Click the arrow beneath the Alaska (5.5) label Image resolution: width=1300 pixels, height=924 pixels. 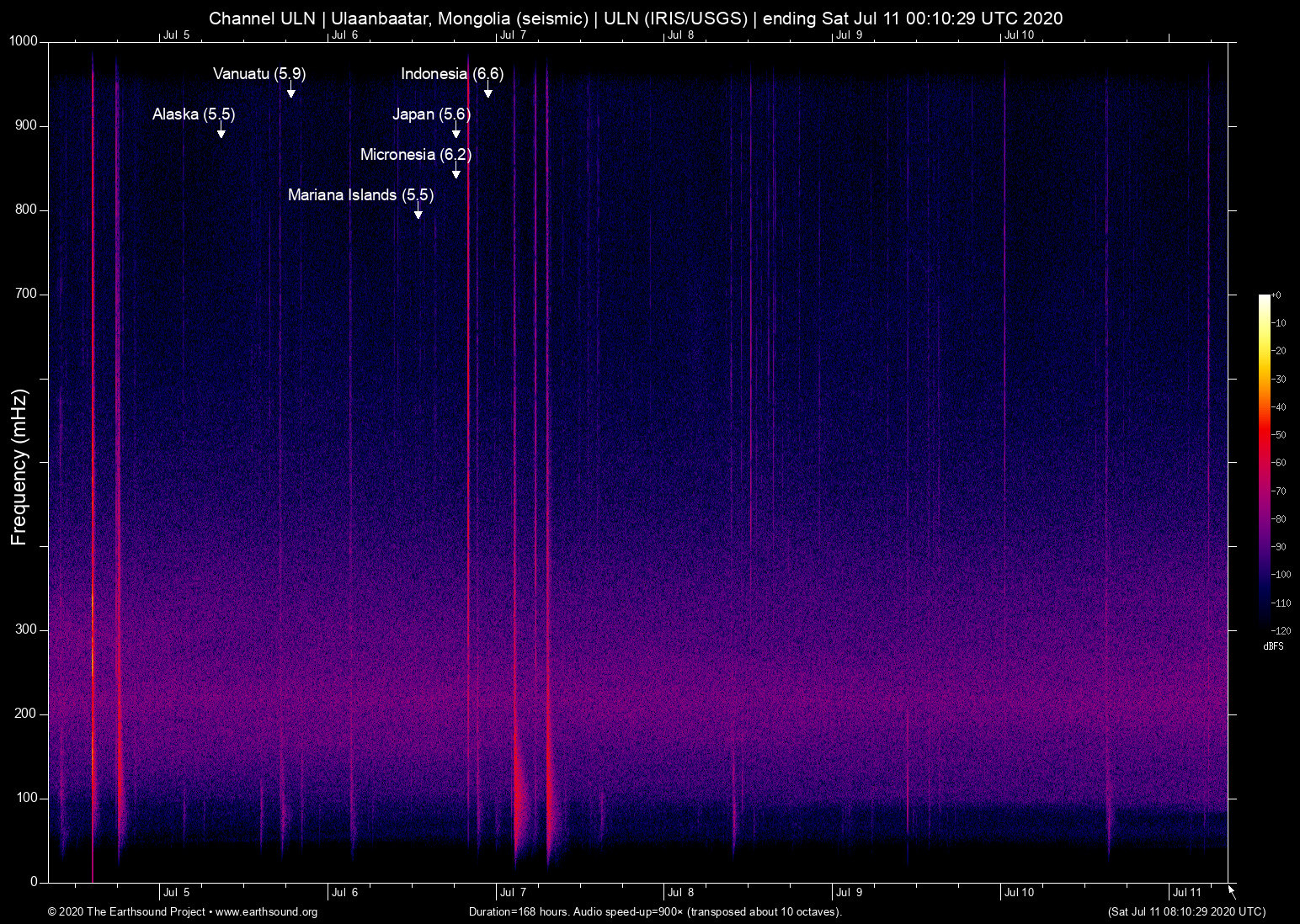(221, 130)
